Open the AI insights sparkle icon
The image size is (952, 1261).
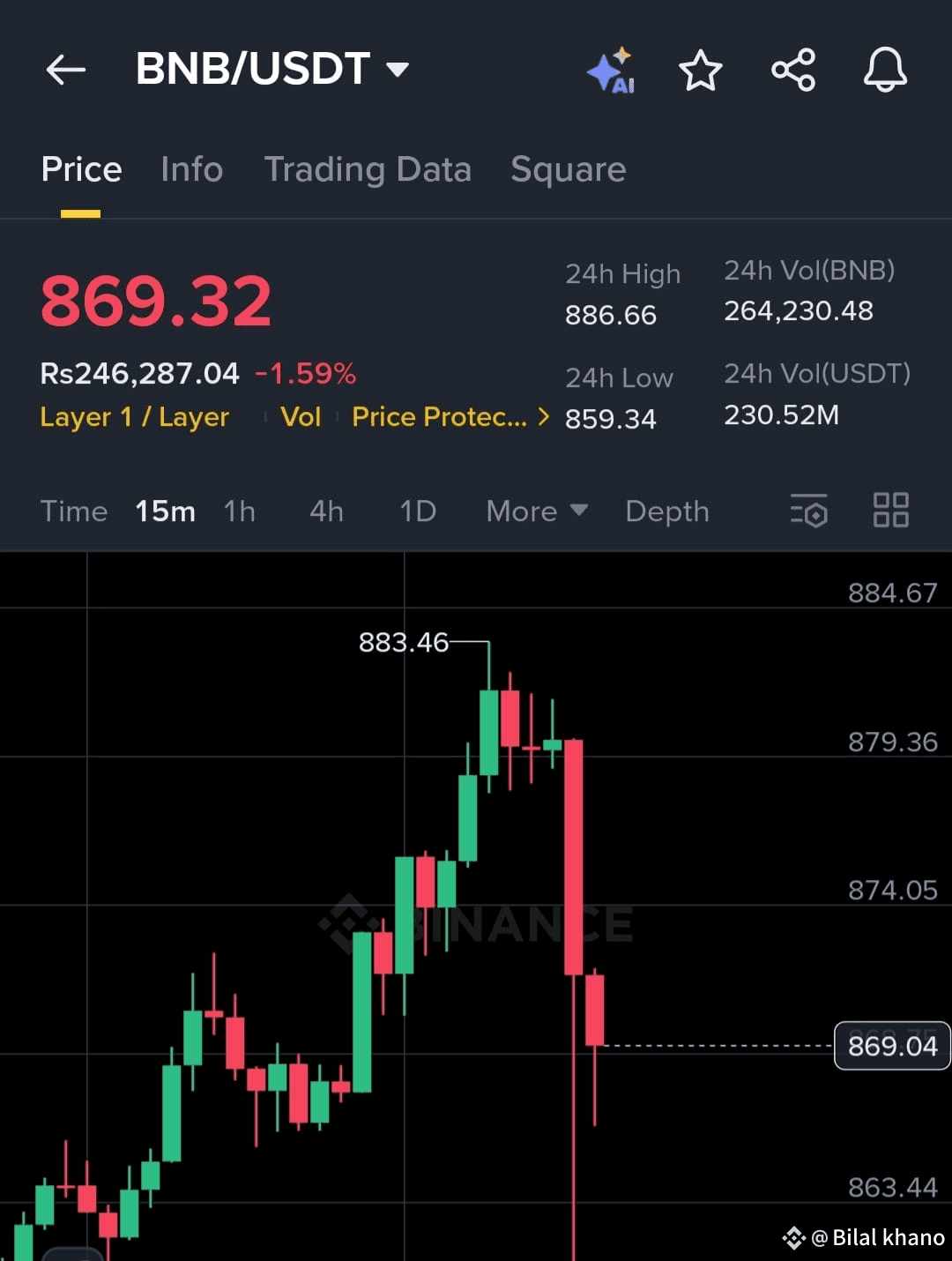[611, 70]
